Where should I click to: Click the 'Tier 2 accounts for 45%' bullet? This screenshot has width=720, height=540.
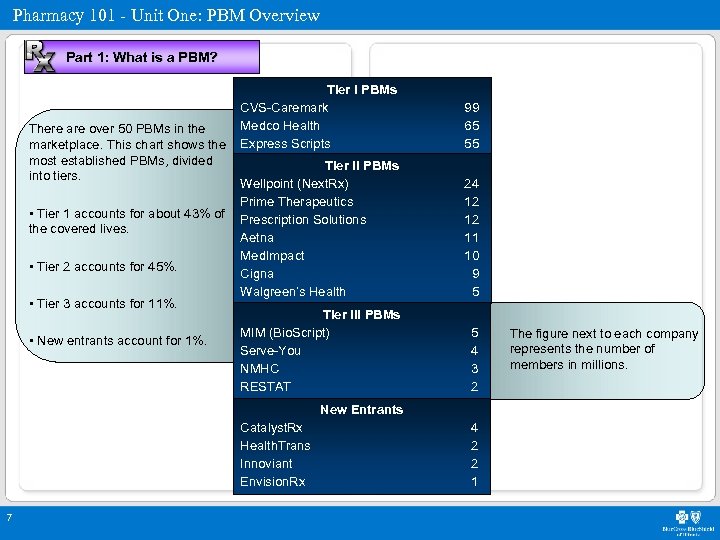click(x=103, y=267)
